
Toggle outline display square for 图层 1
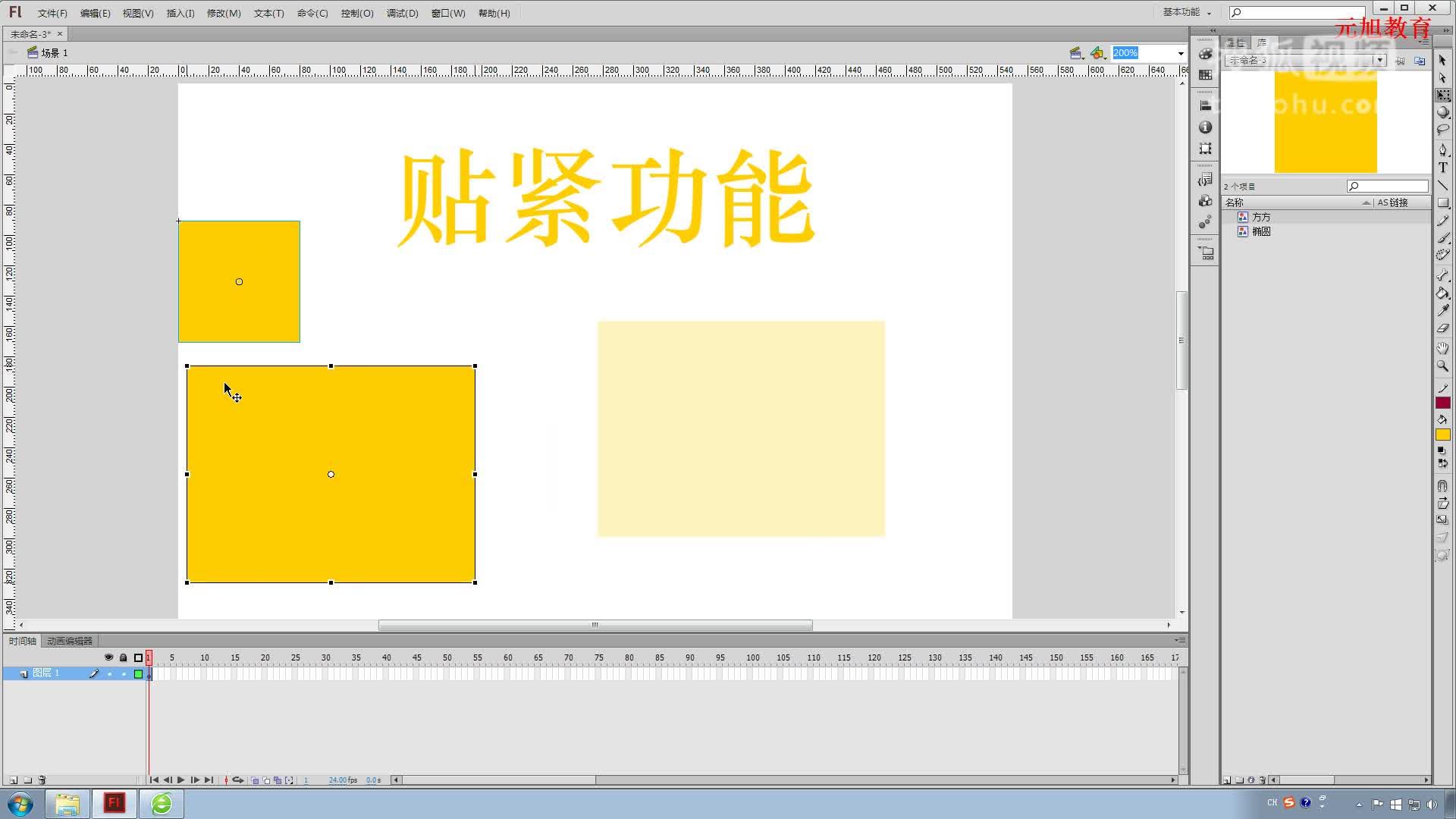139,673
